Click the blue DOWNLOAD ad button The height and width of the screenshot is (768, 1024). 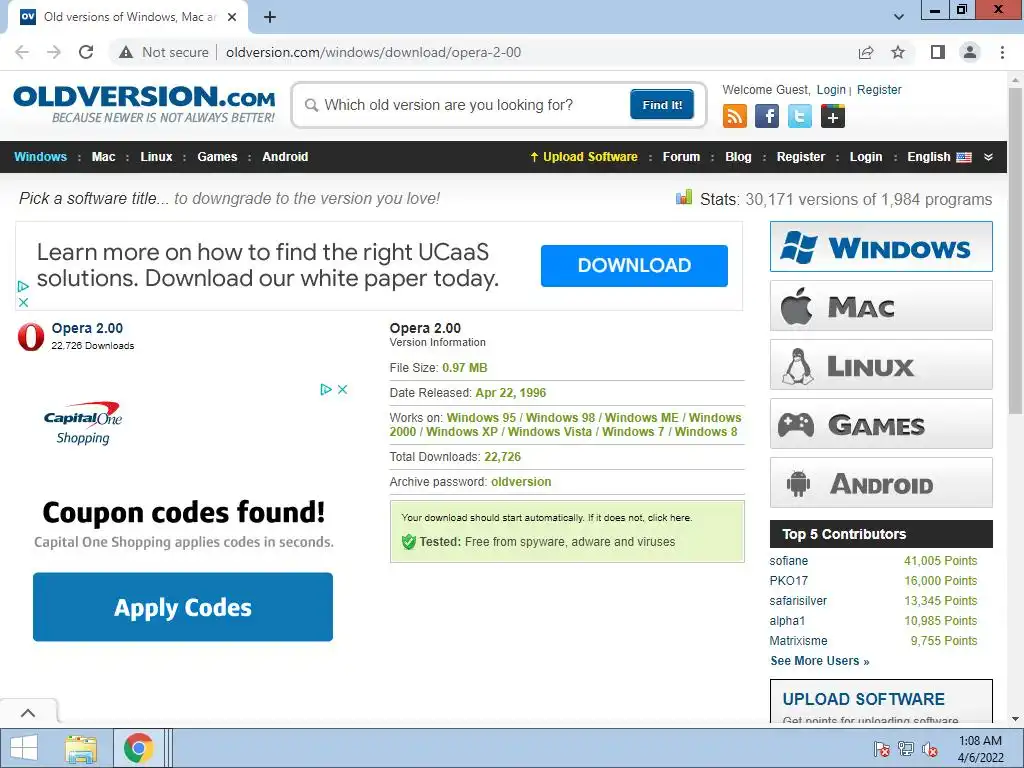click(634, 265)
